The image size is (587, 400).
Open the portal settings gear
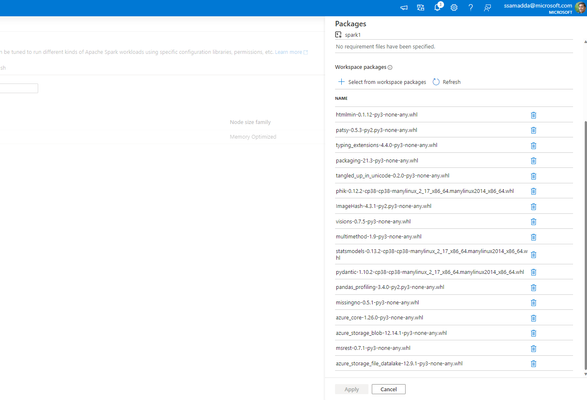454,7
